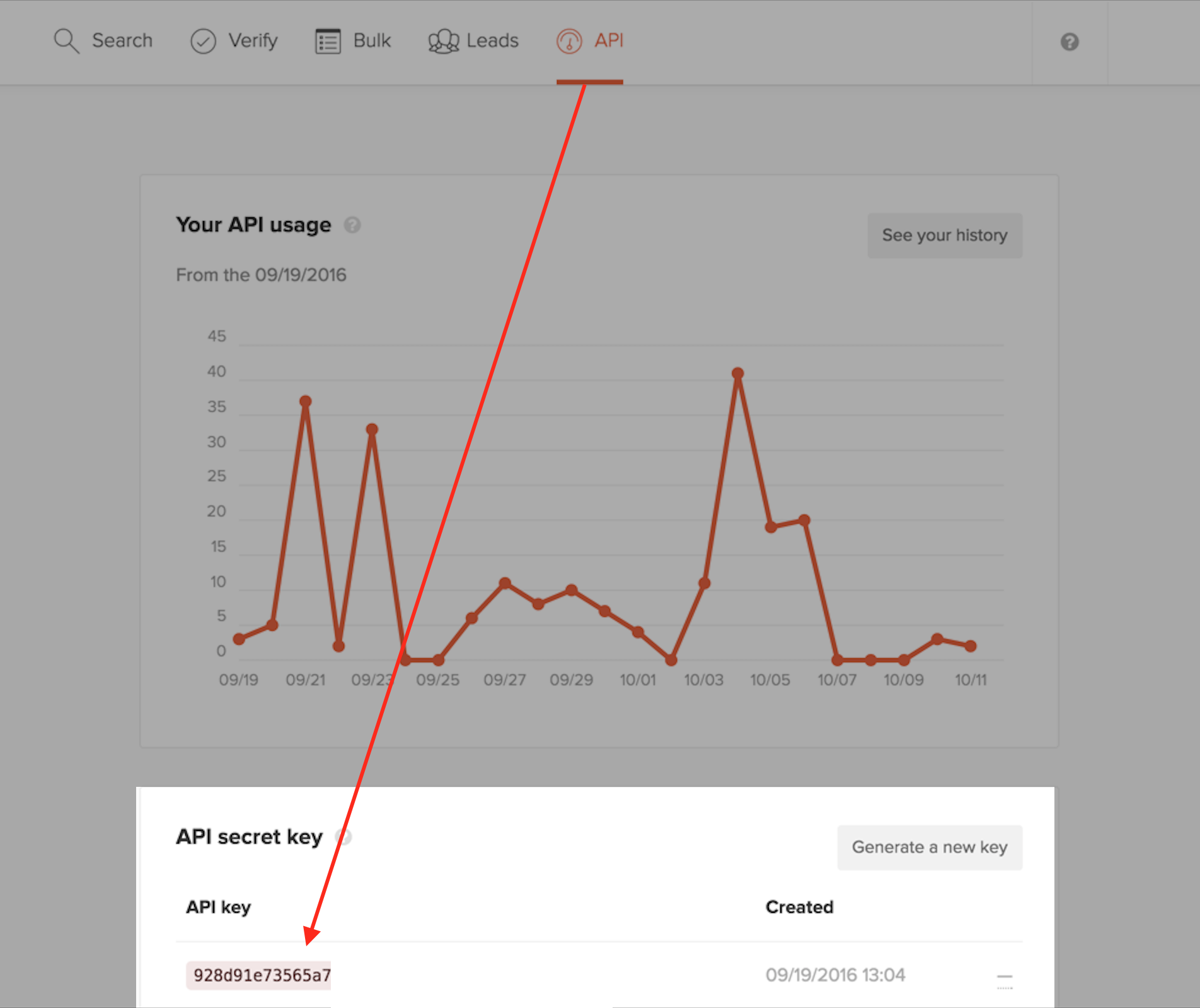Select the API key value 928d91e73565a7
Screen dimensions: 1200x1008
(258, 975)
